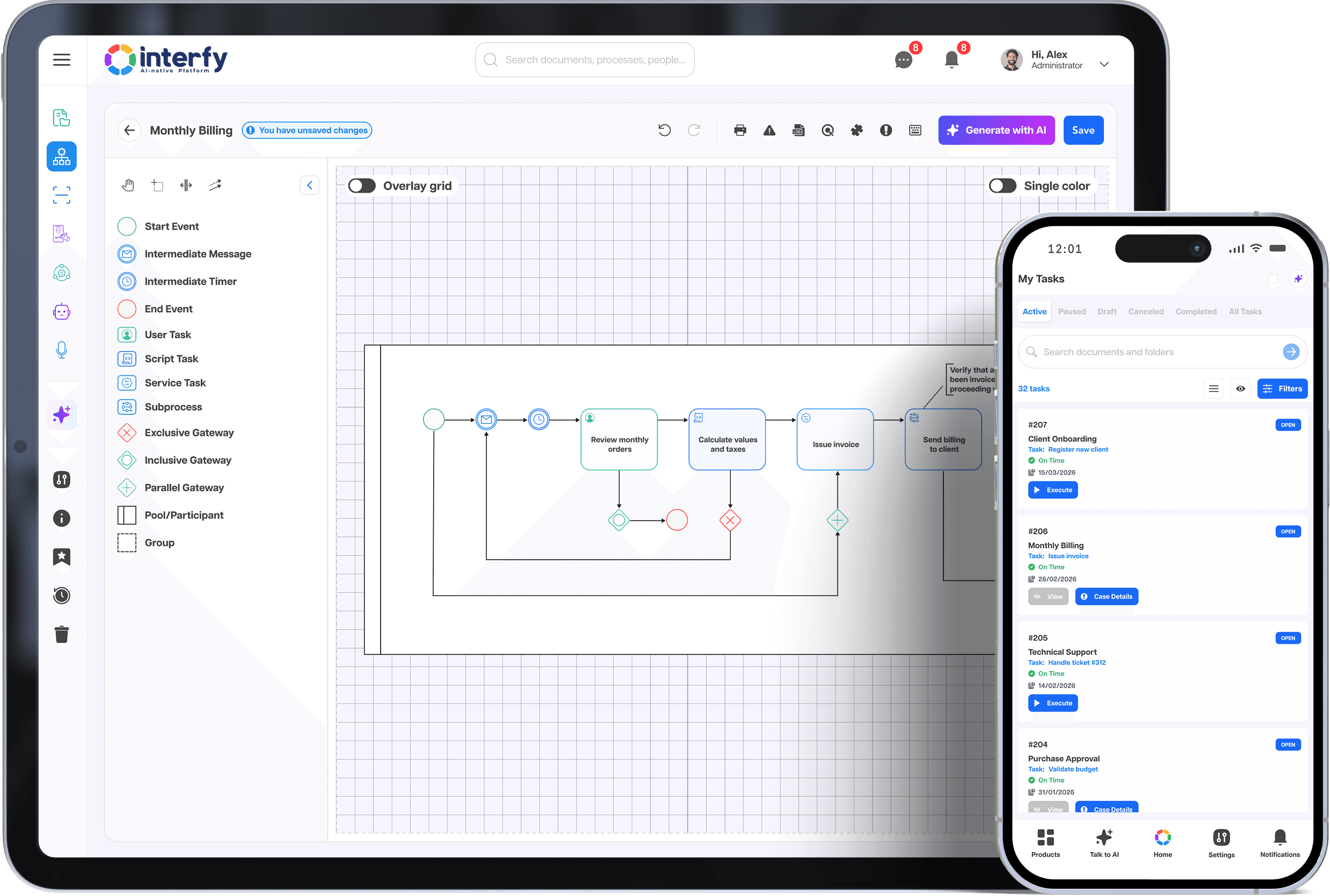1330x896 pixels.
Task: Switch to the Completed tasks tab
Action: coord(1195,311)
